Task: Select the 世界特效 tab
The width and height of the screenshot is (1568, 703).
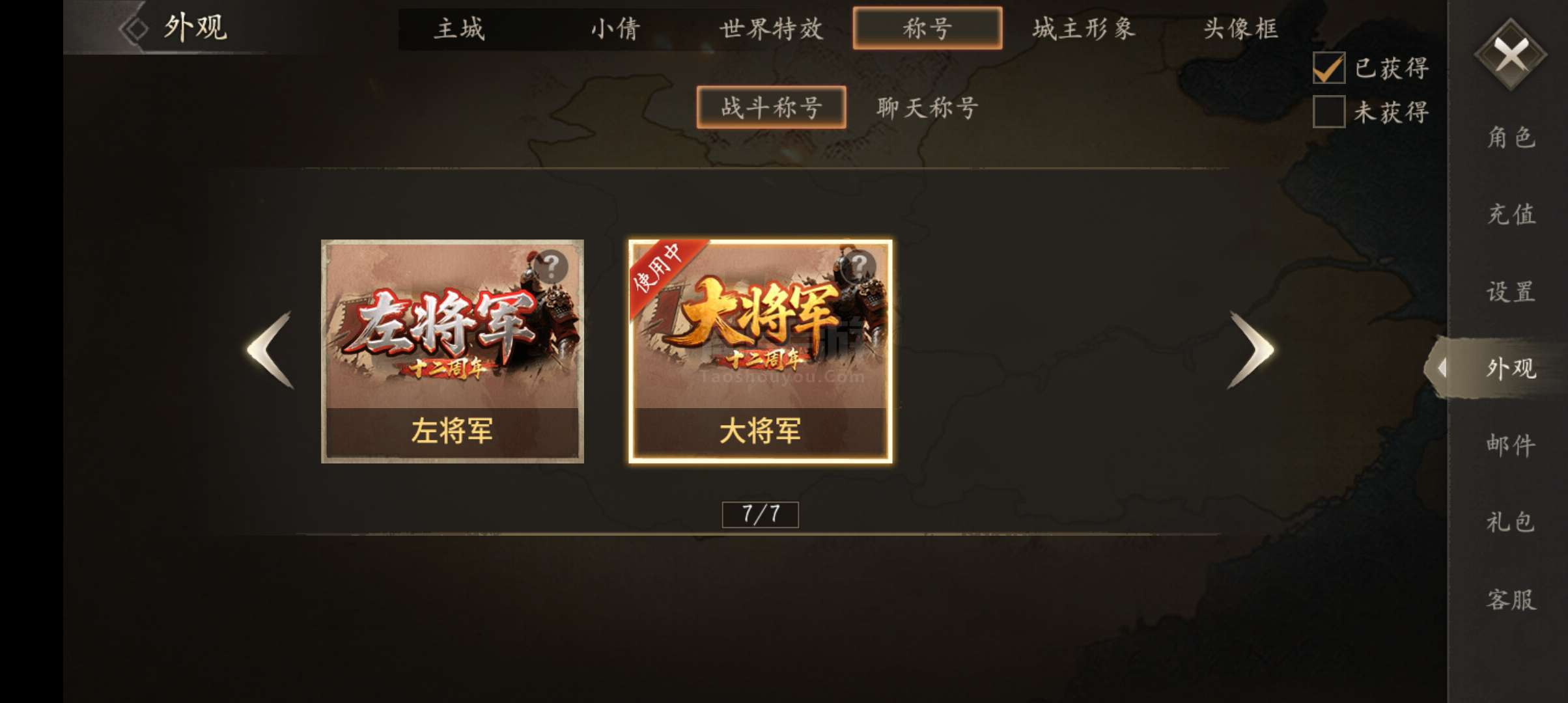Action: point(772,29)
